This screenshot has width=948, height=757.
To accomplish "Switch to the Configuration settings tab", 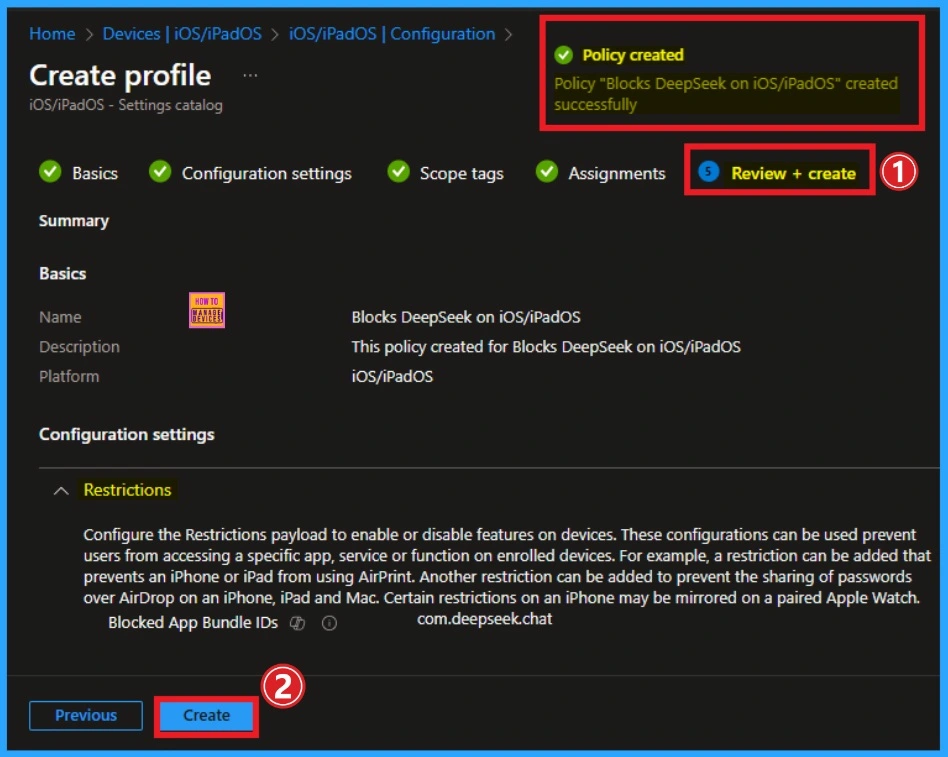I will tap(267, 174).
